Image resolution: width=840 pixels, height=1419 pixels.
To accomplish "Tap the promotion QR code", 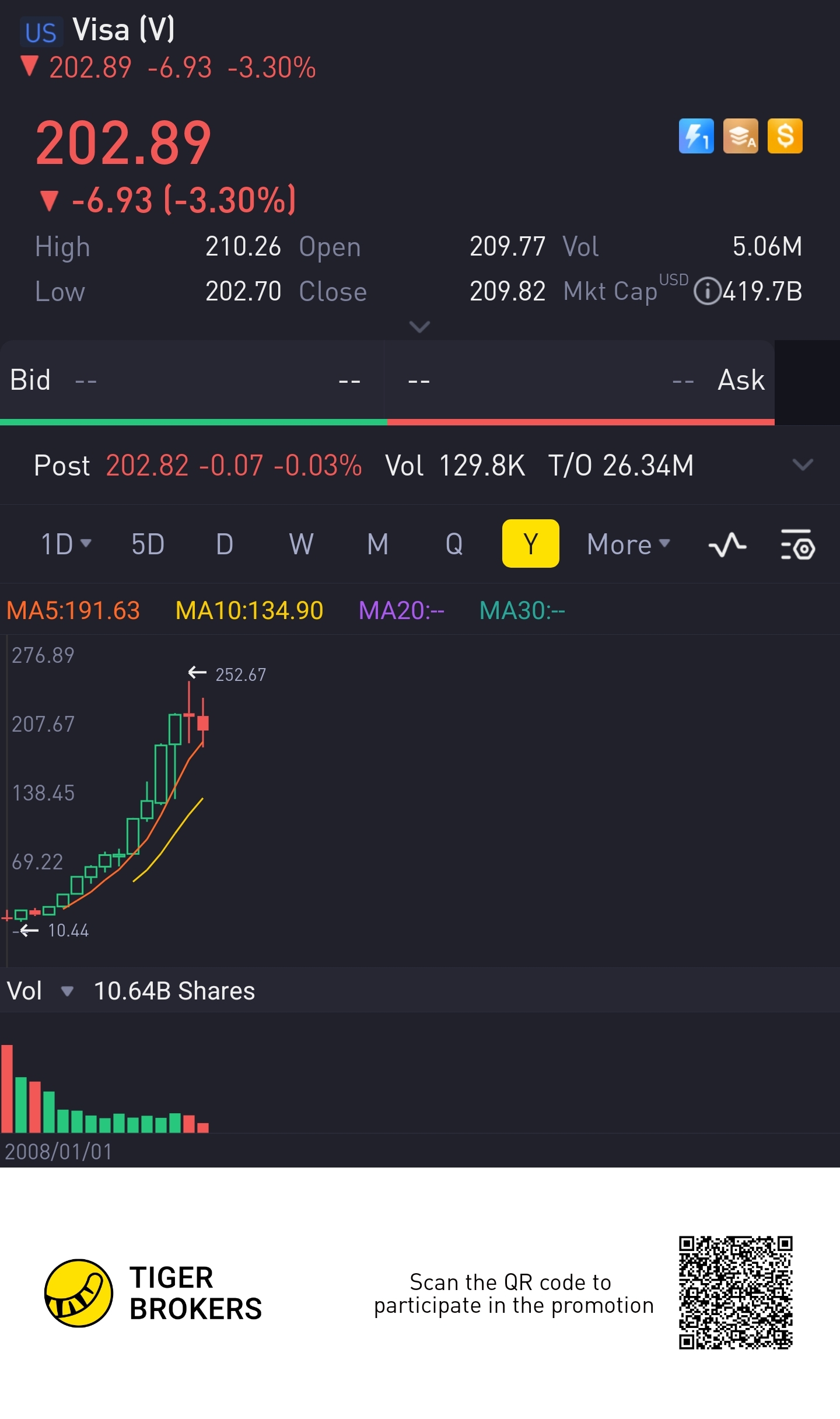I will (x=735, y=1292).
